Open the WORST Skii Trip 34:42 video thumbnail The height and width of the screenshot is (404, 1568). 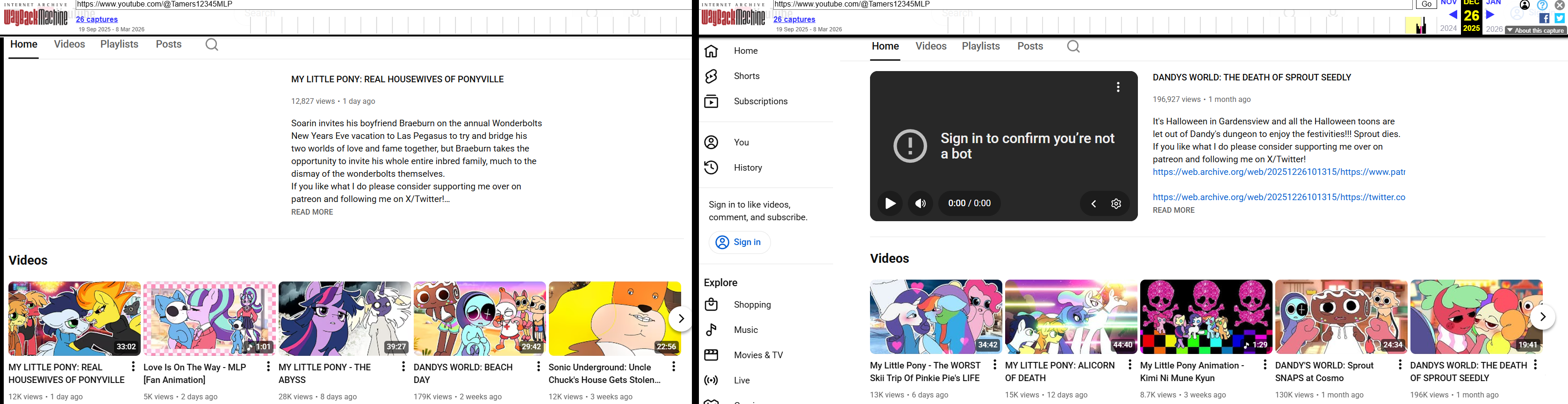(936, 317)
